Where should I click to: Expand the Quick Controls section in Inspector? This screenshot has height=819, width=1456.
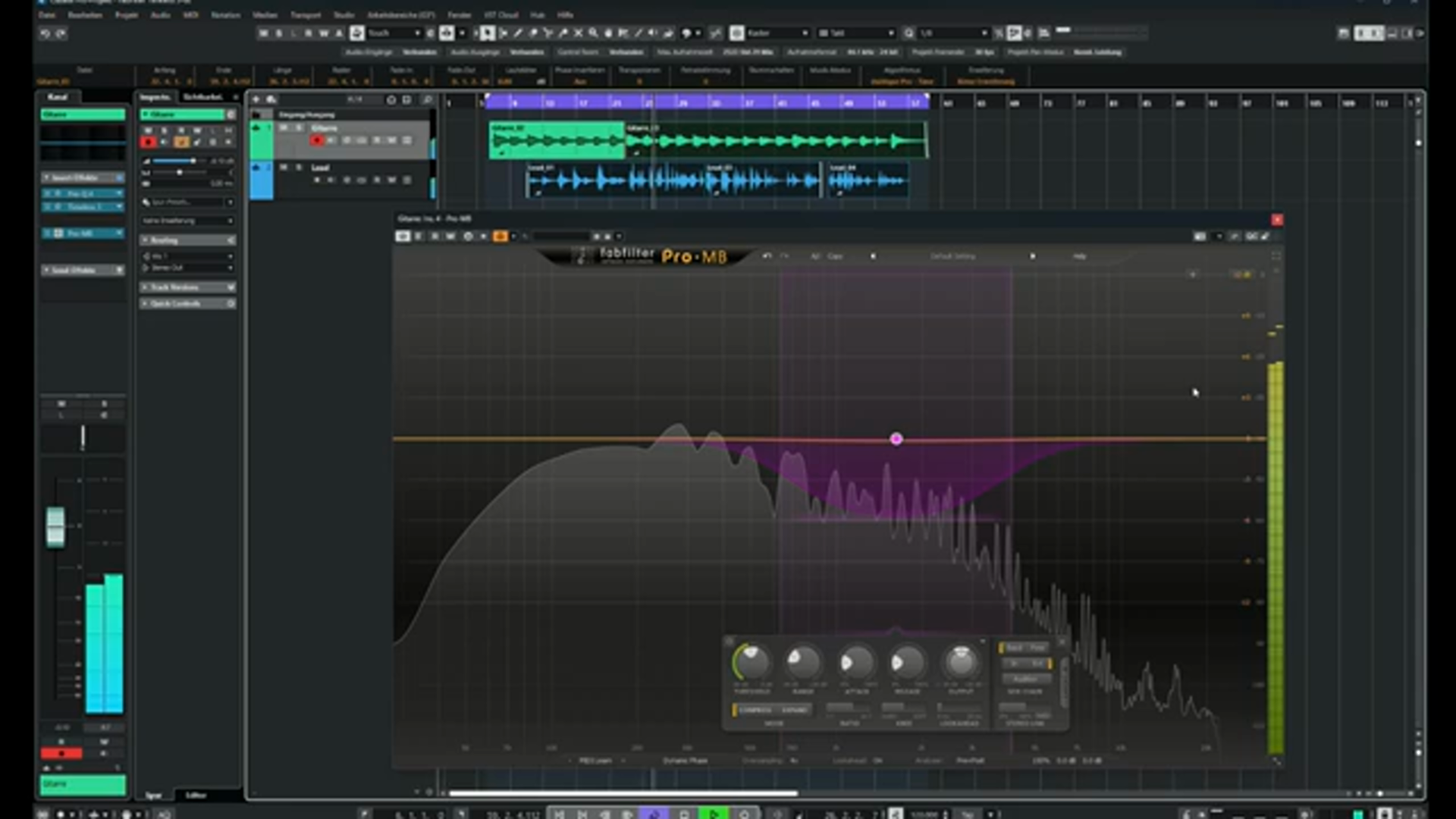tap(188, 303)
